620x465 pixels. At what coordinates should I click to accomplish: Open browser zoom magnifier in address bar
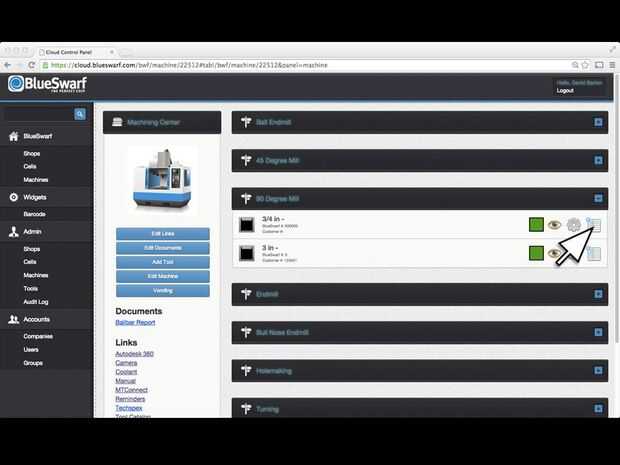(x=575, y=65)
